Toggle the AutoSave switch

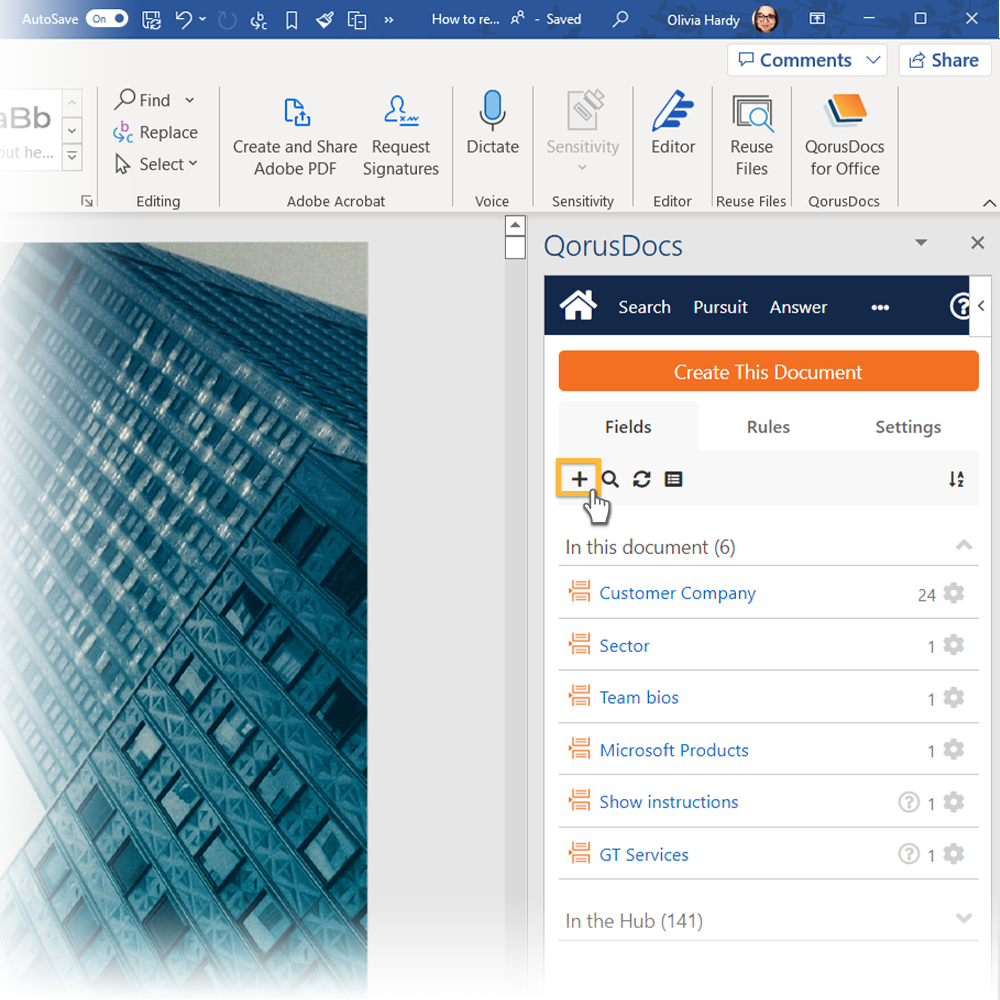click(x=107, y=19)
